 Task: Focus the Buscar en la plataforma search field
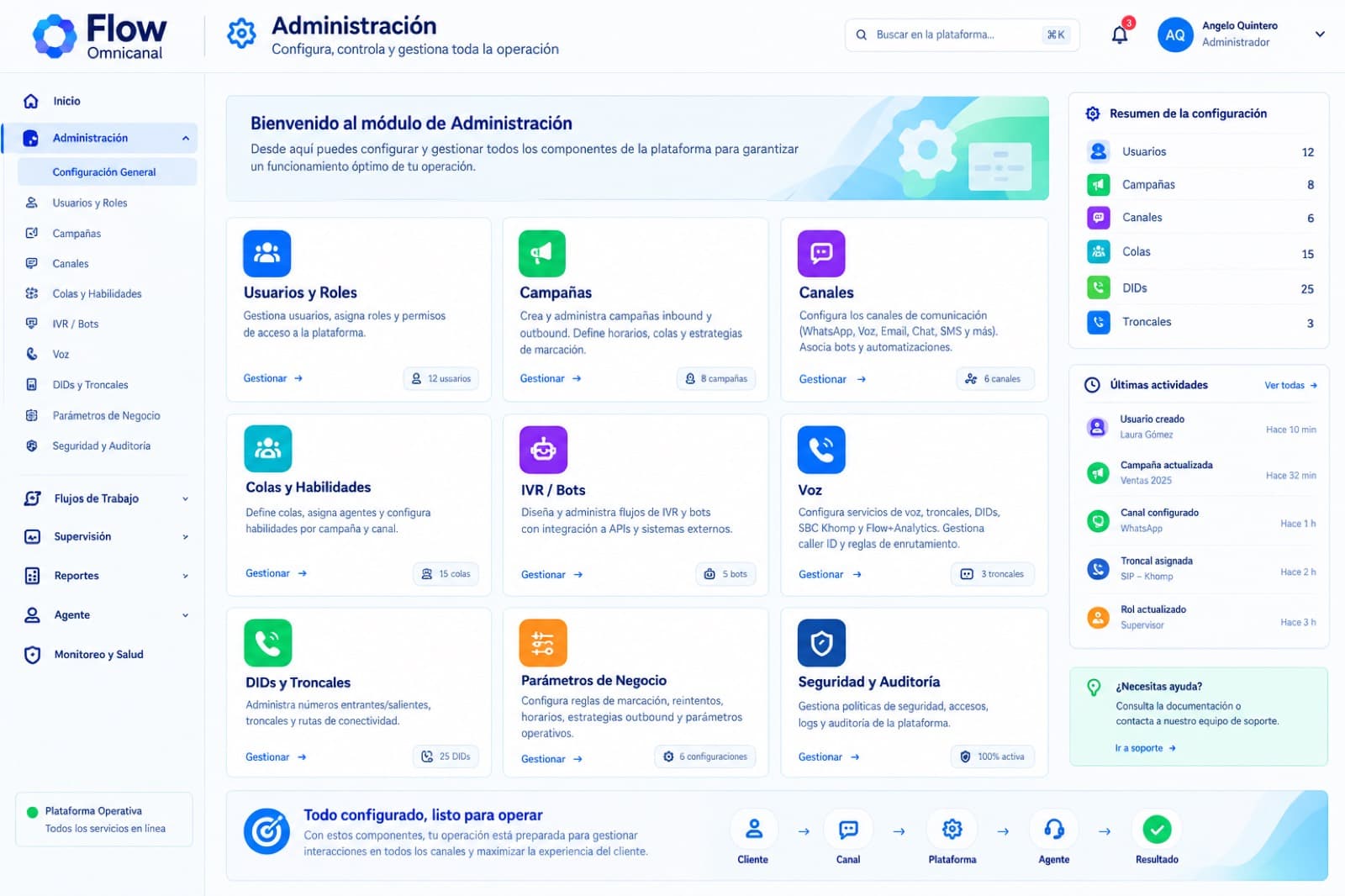962,34
